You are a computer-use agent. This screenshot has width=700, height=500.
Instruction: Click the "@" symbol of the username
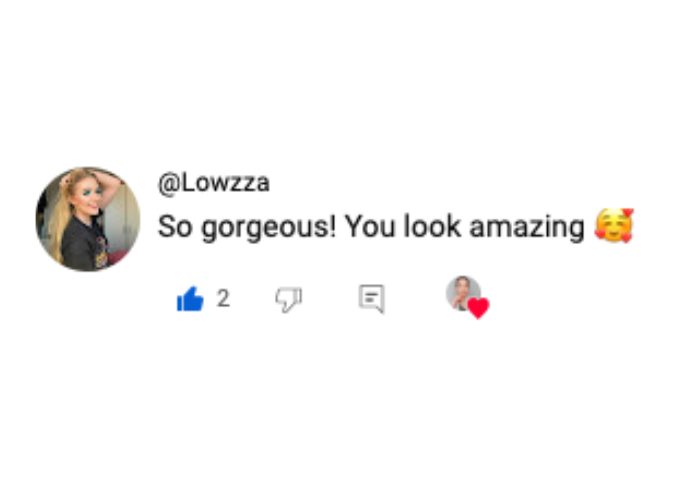pos(168,183)
